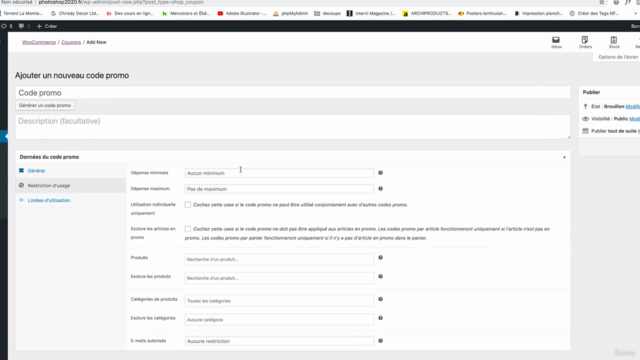Open the Des cours en lign bookmark
The width and height of the screenshot is (640, 360).
point(130,13)
